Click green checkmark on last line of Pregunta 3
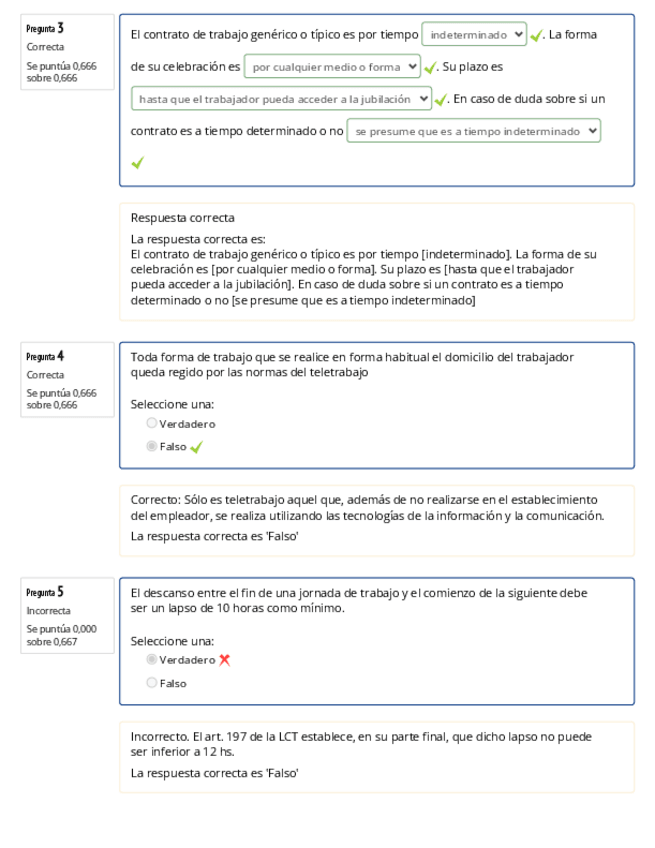This screenshot has height=848, width=655. click(137, 163)
